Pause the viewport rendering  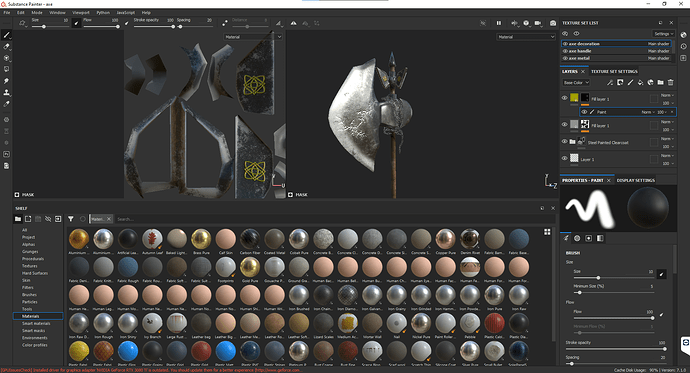(499, 23)
